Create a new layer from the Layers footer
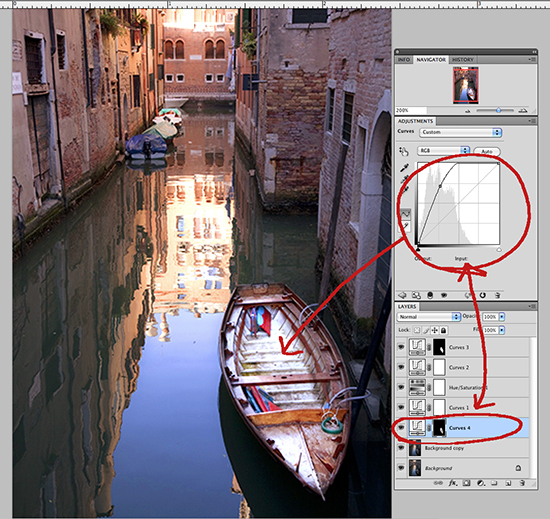The width and height of the screenshot is (550, 519). click(508, 483)
